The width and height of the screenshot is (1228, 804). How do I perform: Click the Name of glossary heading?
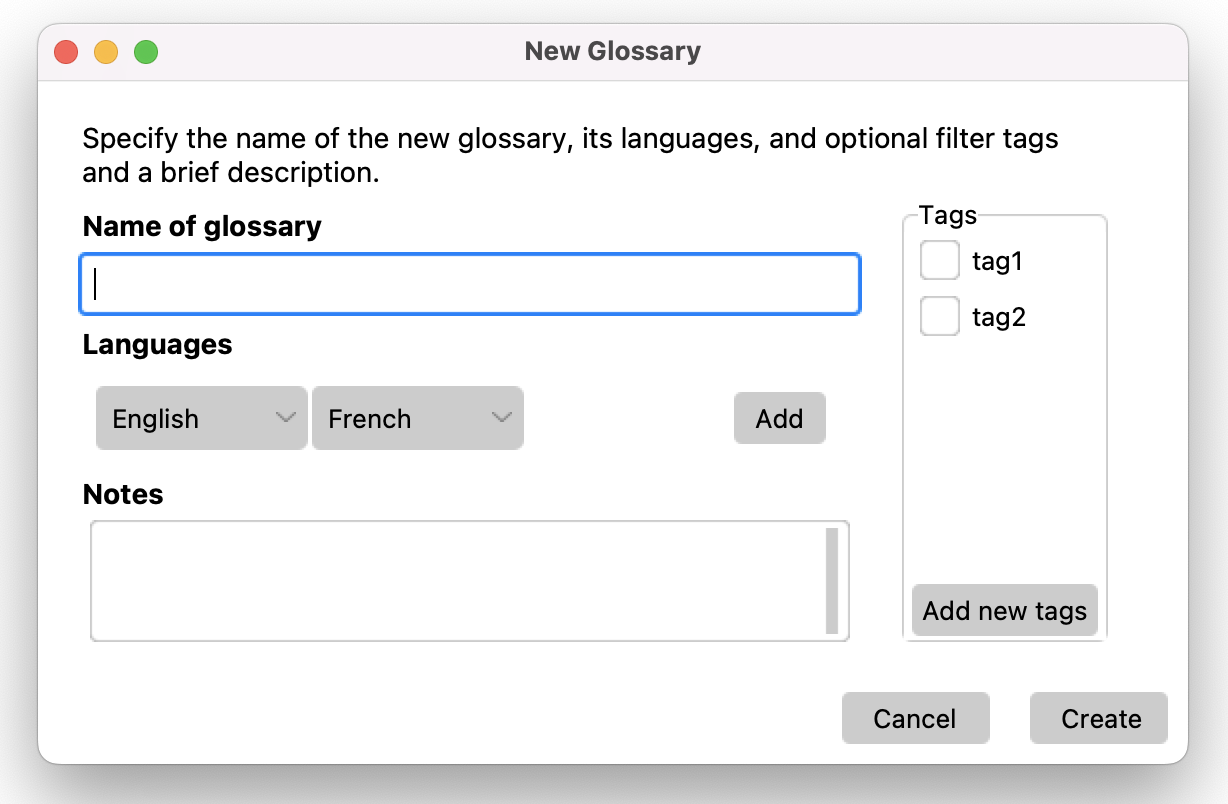(202, 226)
